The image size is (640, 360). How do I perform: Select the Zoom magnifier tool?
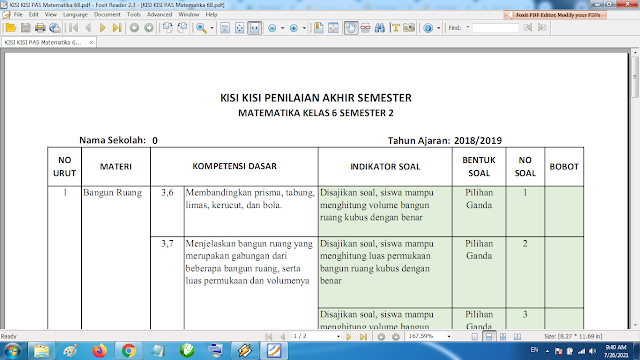coord(201,28)
